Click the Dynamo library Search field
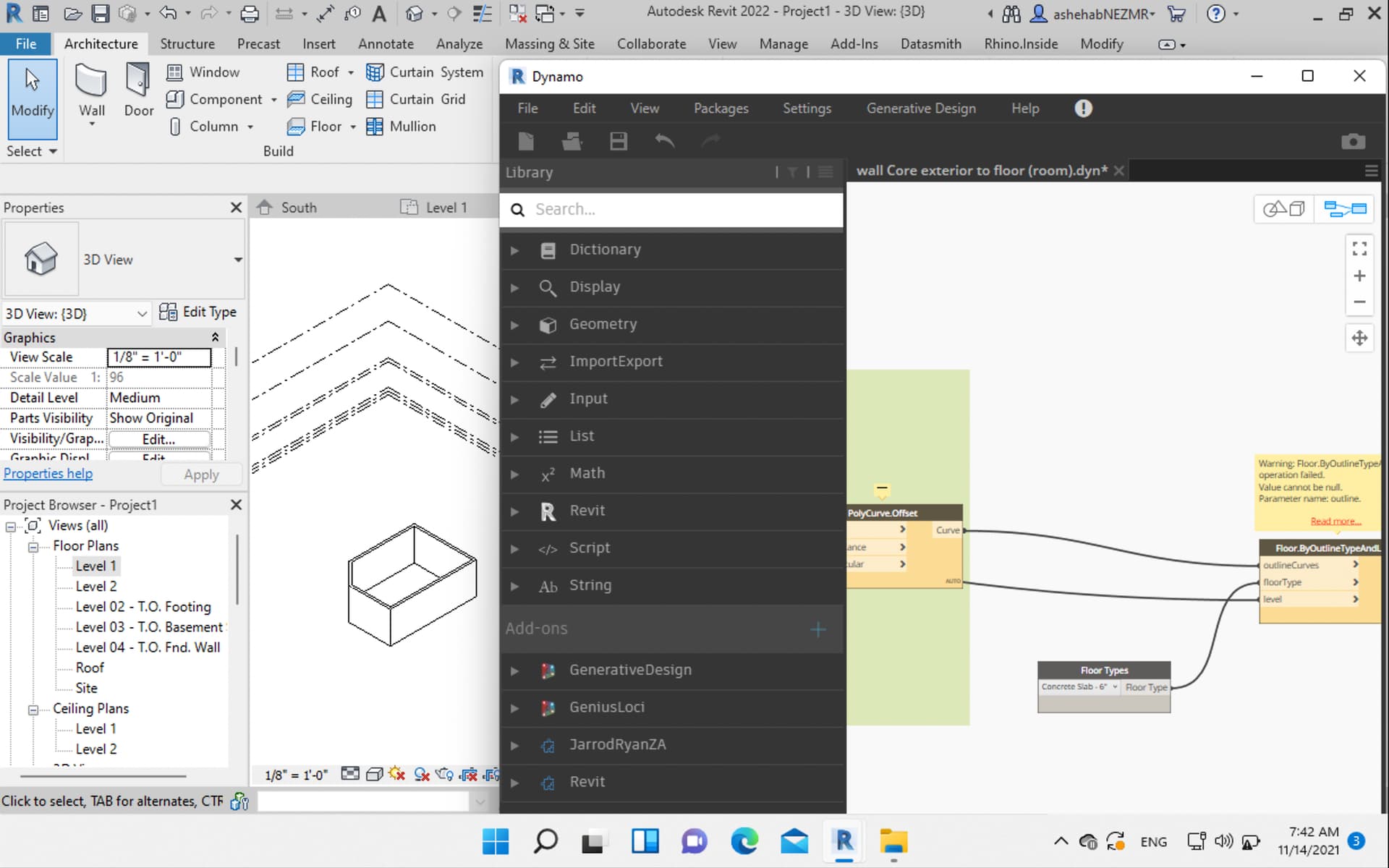1389x868 pixels. click(671, 210)
